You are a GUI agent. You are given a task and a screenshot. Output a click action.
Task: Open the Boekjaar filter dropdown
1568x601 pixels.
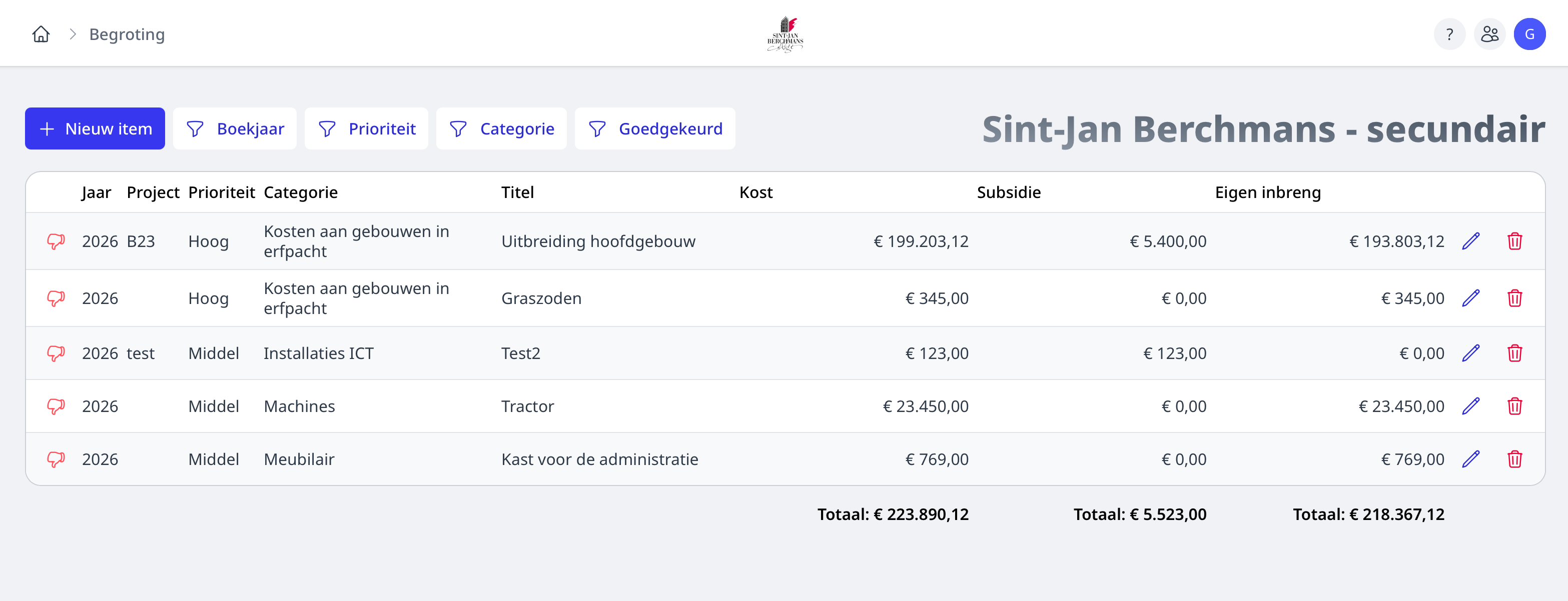[x=235, y=129]
